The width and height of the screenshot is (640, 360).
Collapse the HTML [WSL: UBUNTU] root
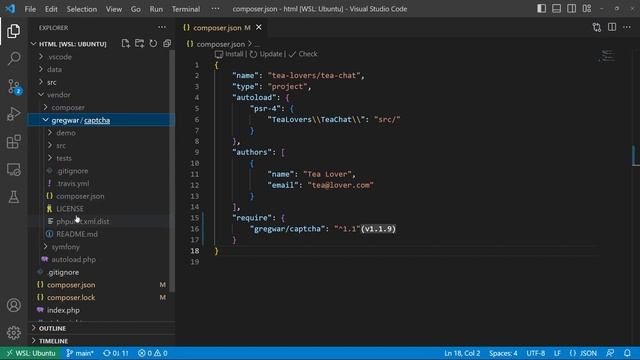[72, 44]
